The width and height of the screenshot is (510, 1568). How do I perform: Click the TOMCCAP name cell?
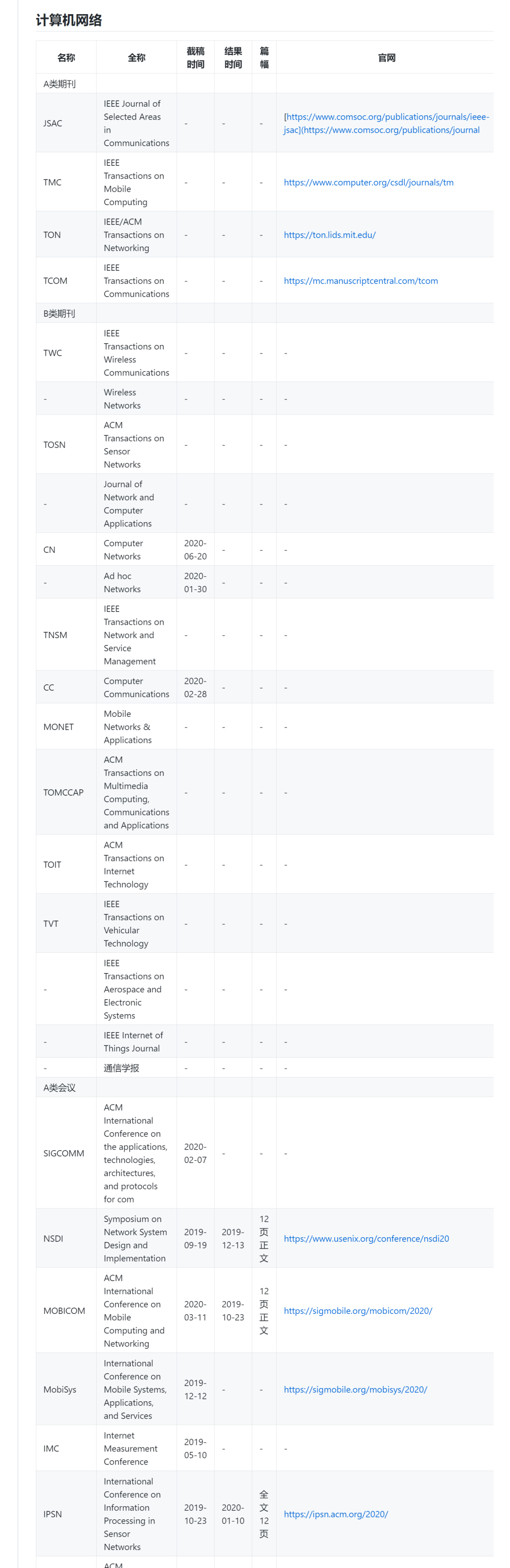(63, 793)
